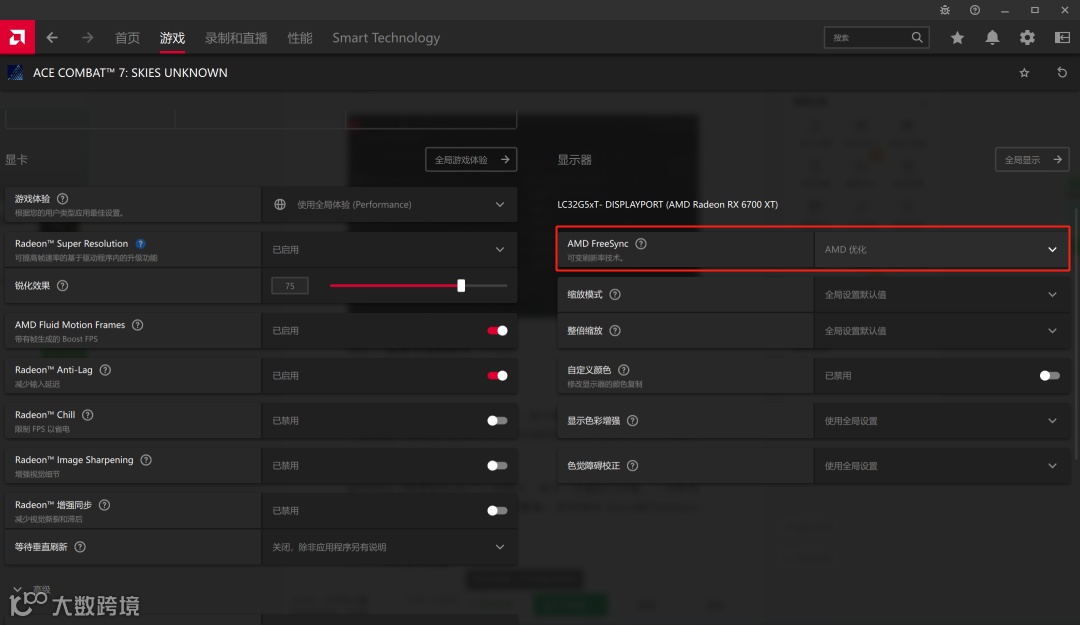Viewport: 1080px width, 625px height.
Task: Switch to Smart Technology tab
Action: pos(386,38)
